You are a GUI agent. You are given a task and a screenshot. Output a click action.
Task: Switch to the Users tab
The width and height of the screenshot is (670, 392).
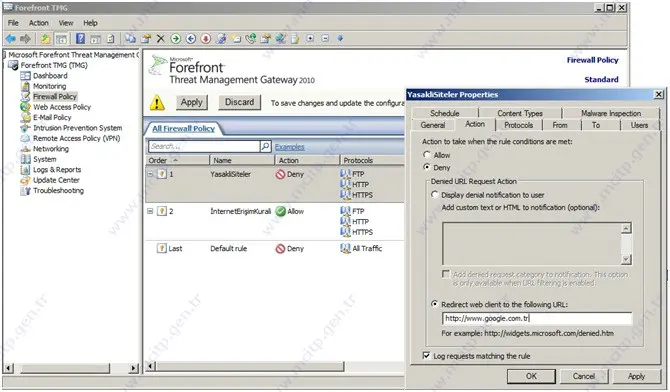point(639,125)
